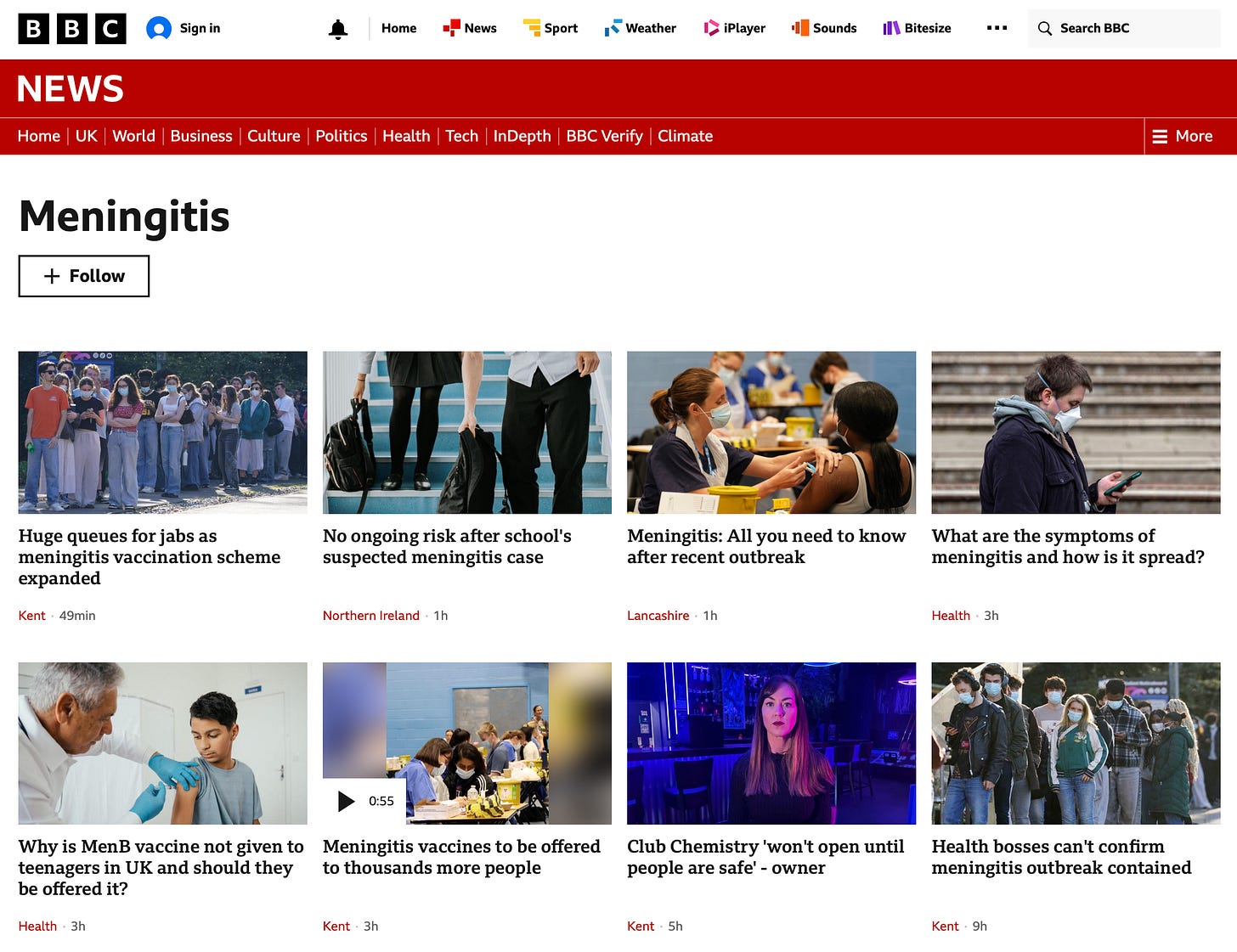Click Kent tag under 'Huge queues' story
Screen dimensions: 1237x952
point(32,616)
